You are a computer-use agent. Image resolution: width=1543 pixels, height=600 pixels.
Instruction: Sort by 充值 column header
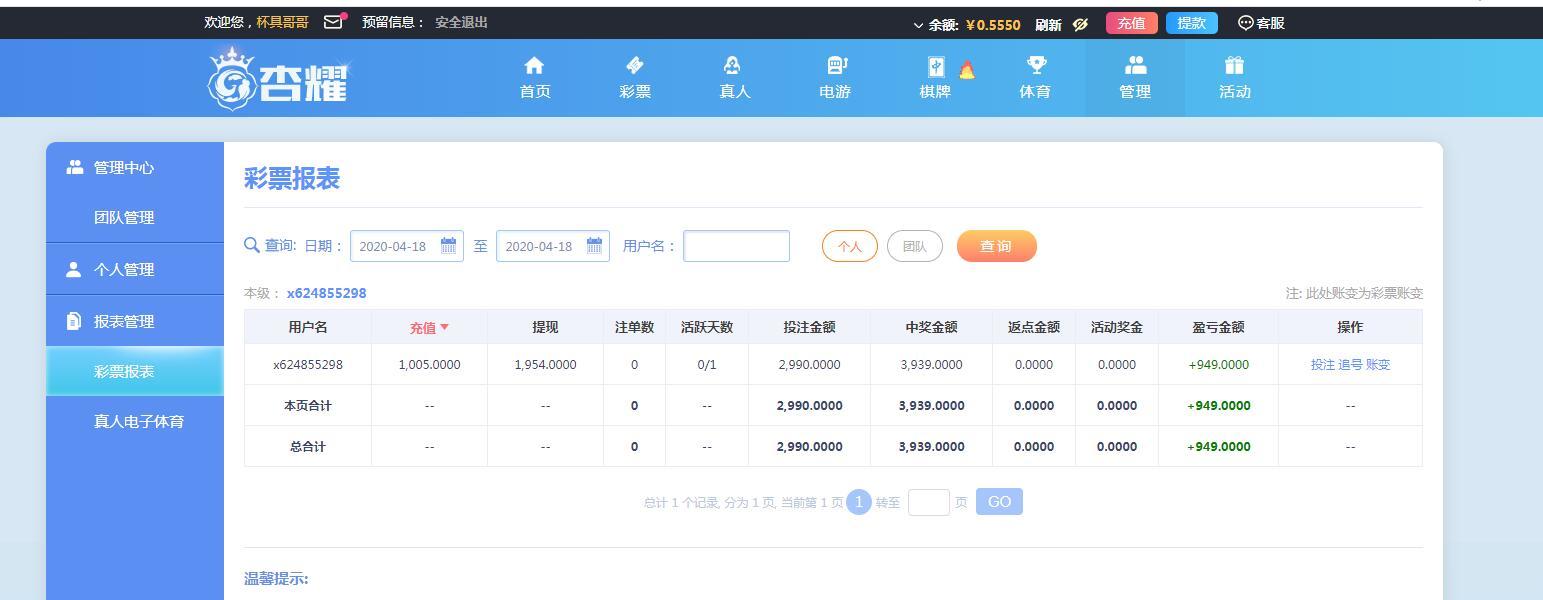(x=429, y=327)
